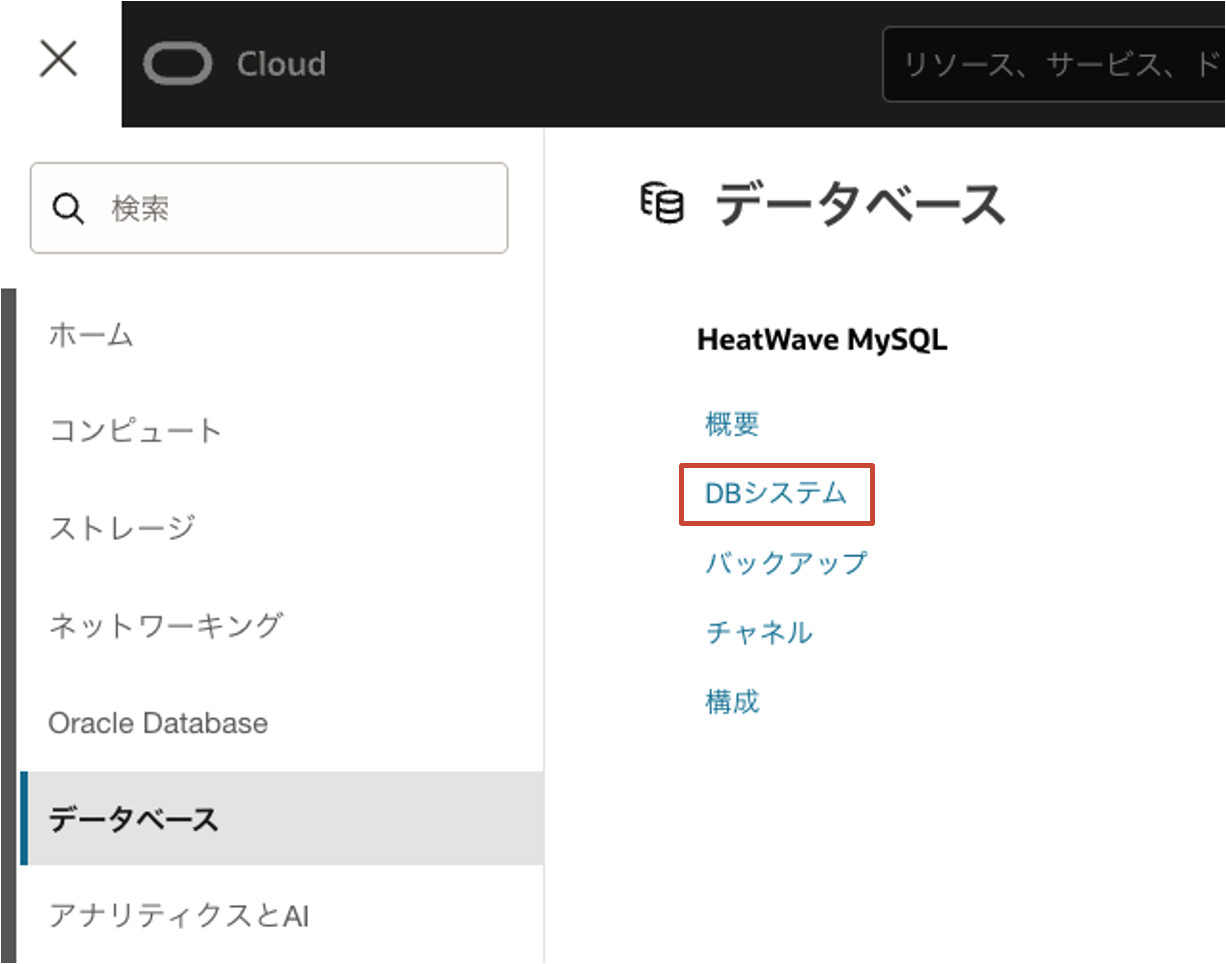Open the チャネル link
1226x964 pixels.
pos(758,633)
